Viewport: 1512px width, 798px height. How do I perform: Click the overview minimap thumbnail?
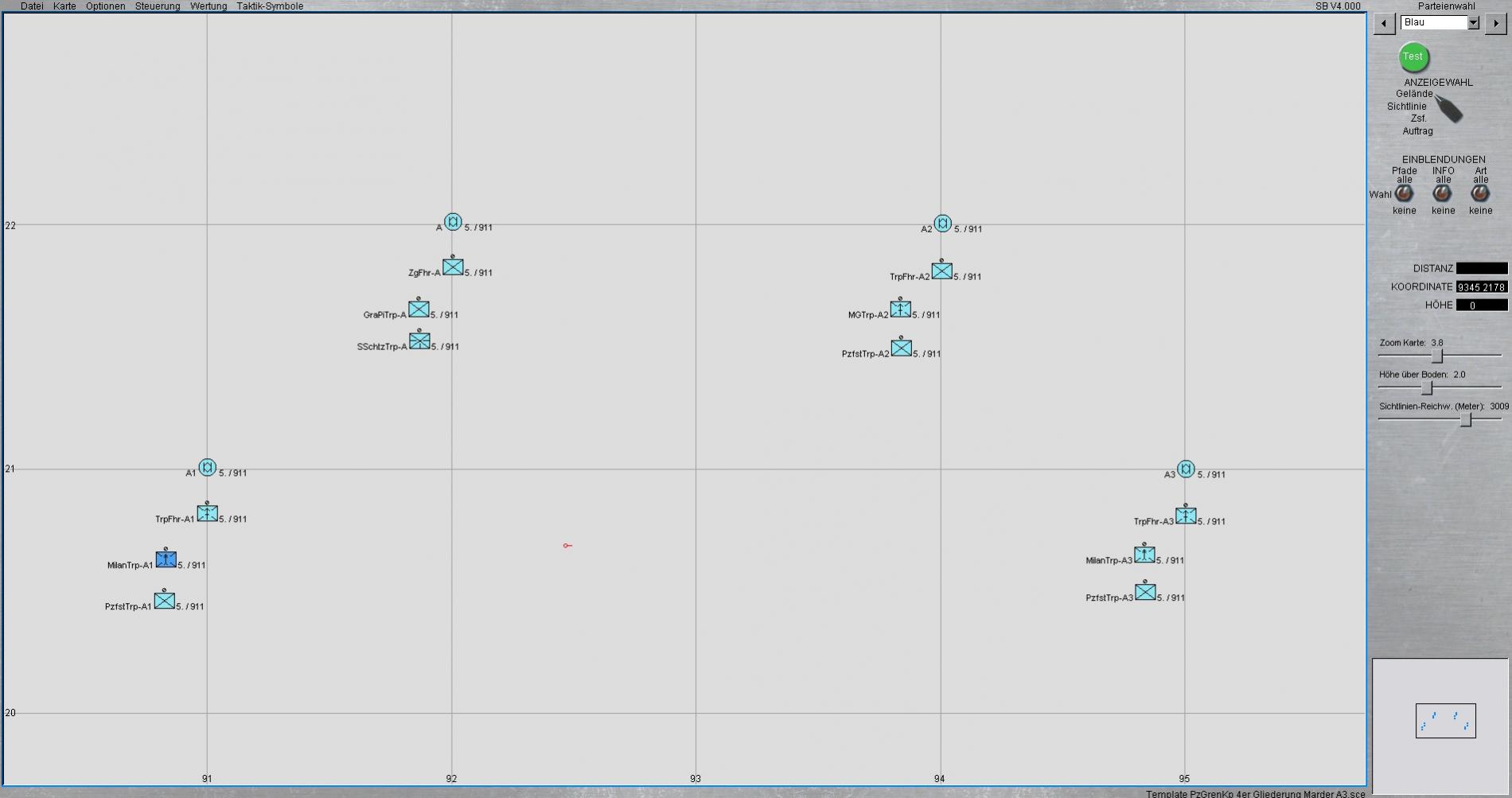coord(1445,721)
